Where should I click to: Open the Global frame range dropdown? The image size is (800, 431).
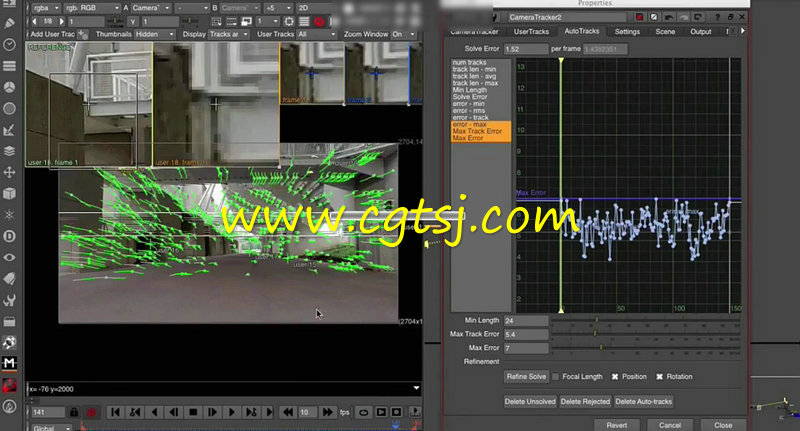tap(52, 427)
